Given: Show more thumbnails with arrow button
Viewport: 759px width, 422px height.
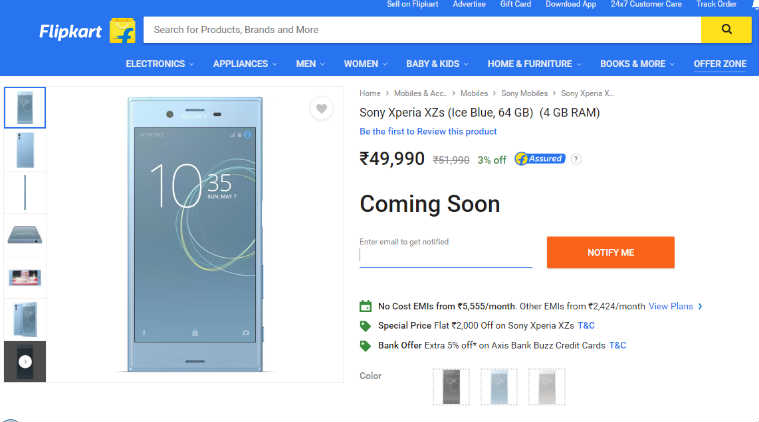Looking at the screenshot, I should point(25,362).
